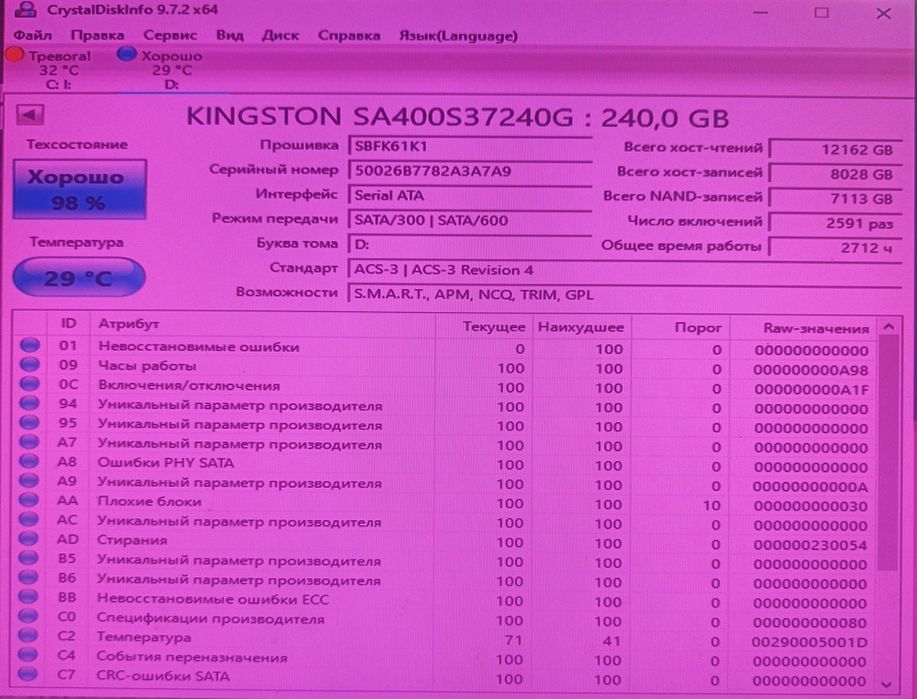
Task: Click the Прошивка field SBFK61K1
Action: point(470,146)
